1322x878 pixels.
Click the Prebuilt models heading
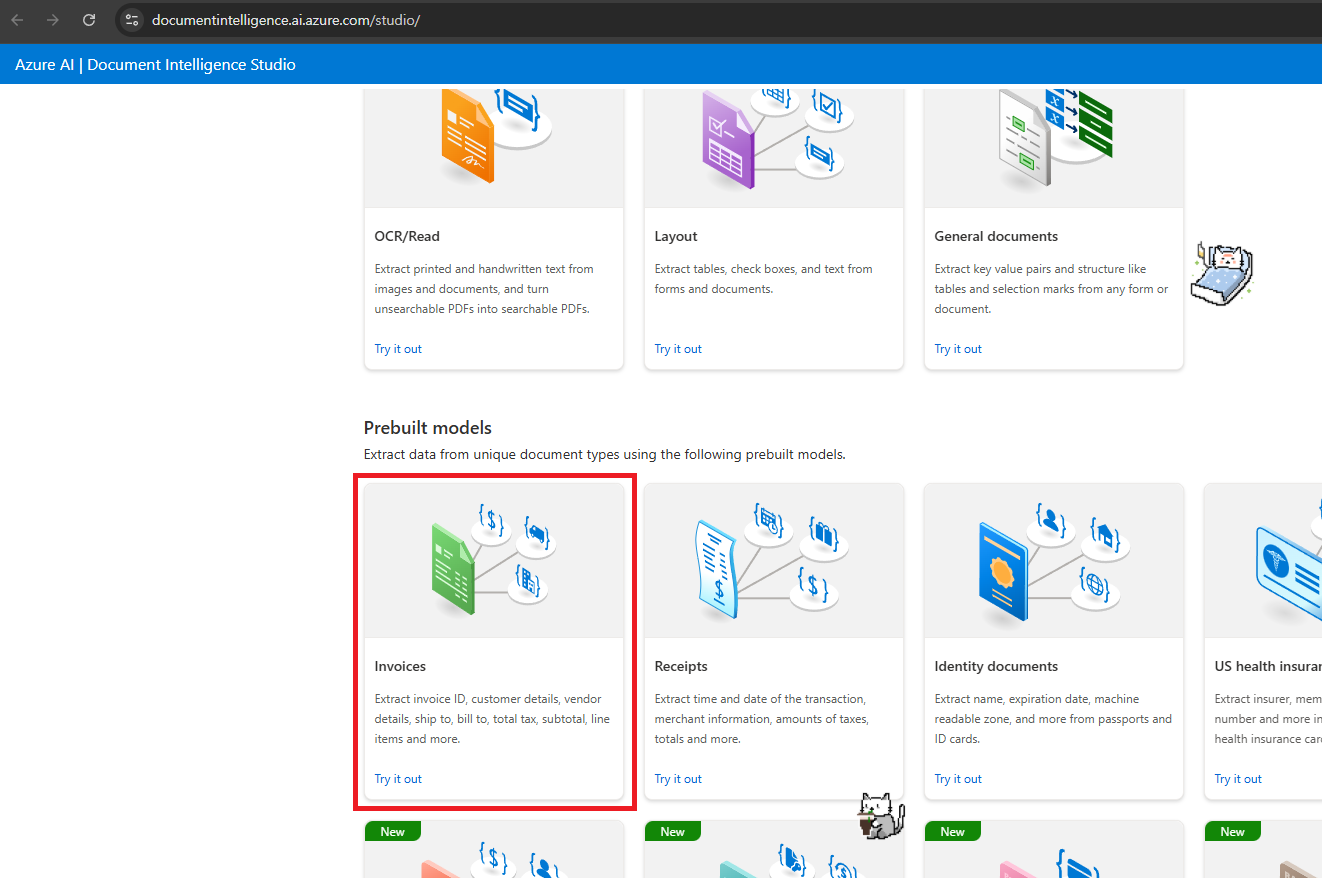click(x=428, y=428)
